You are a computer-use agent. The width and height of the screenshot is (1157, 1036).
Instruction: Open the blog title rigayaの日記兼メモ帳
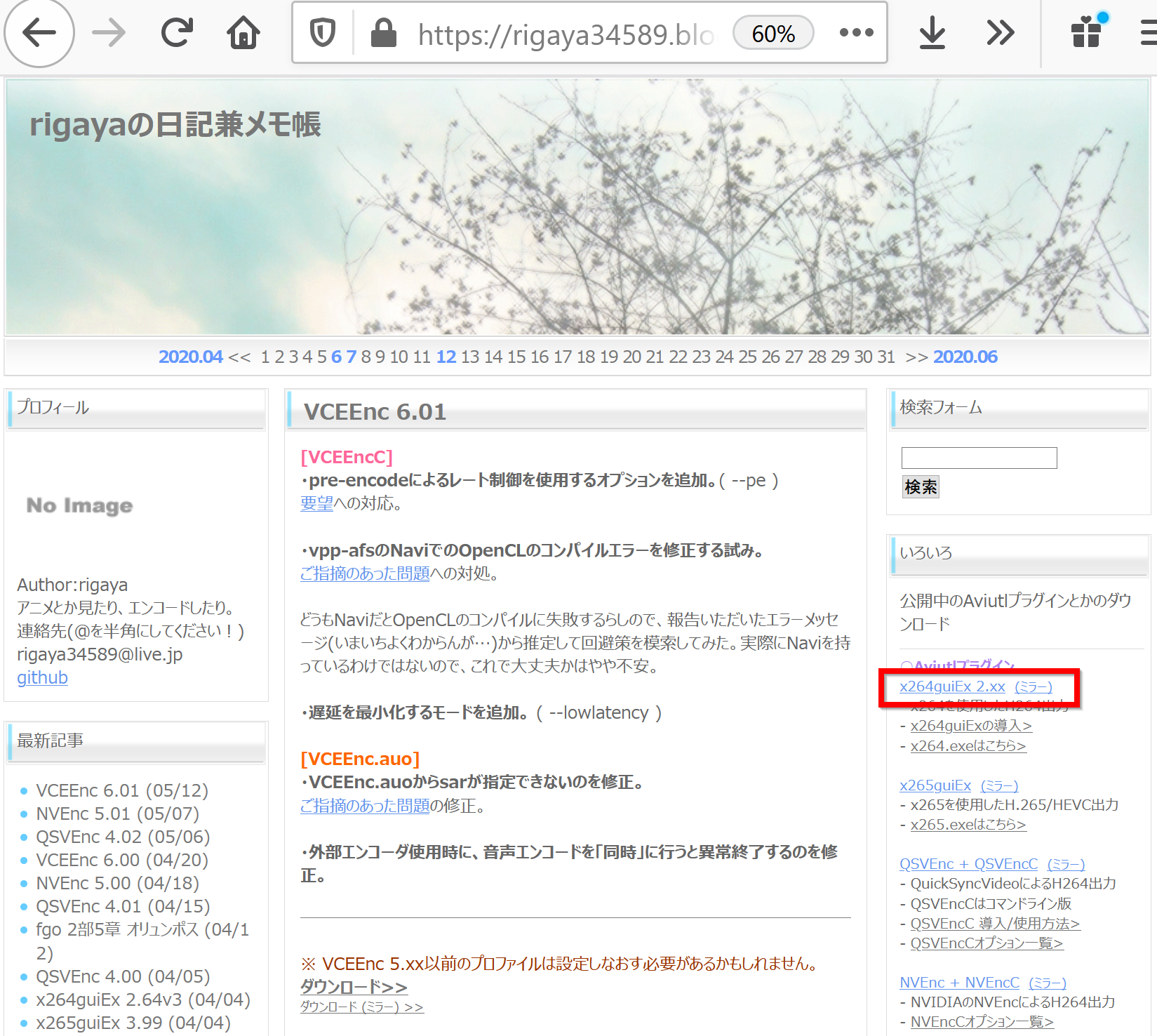pos(175,125)
